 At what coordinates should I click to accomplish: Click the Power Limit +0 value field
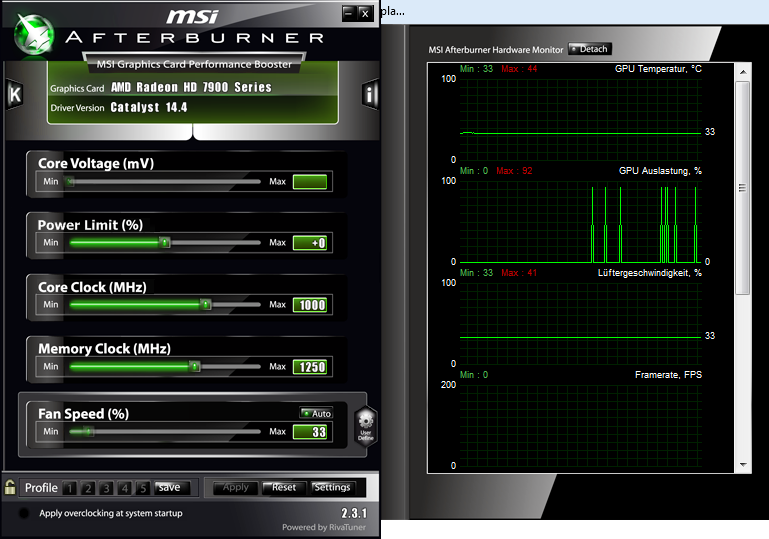(x=310, y=243)
